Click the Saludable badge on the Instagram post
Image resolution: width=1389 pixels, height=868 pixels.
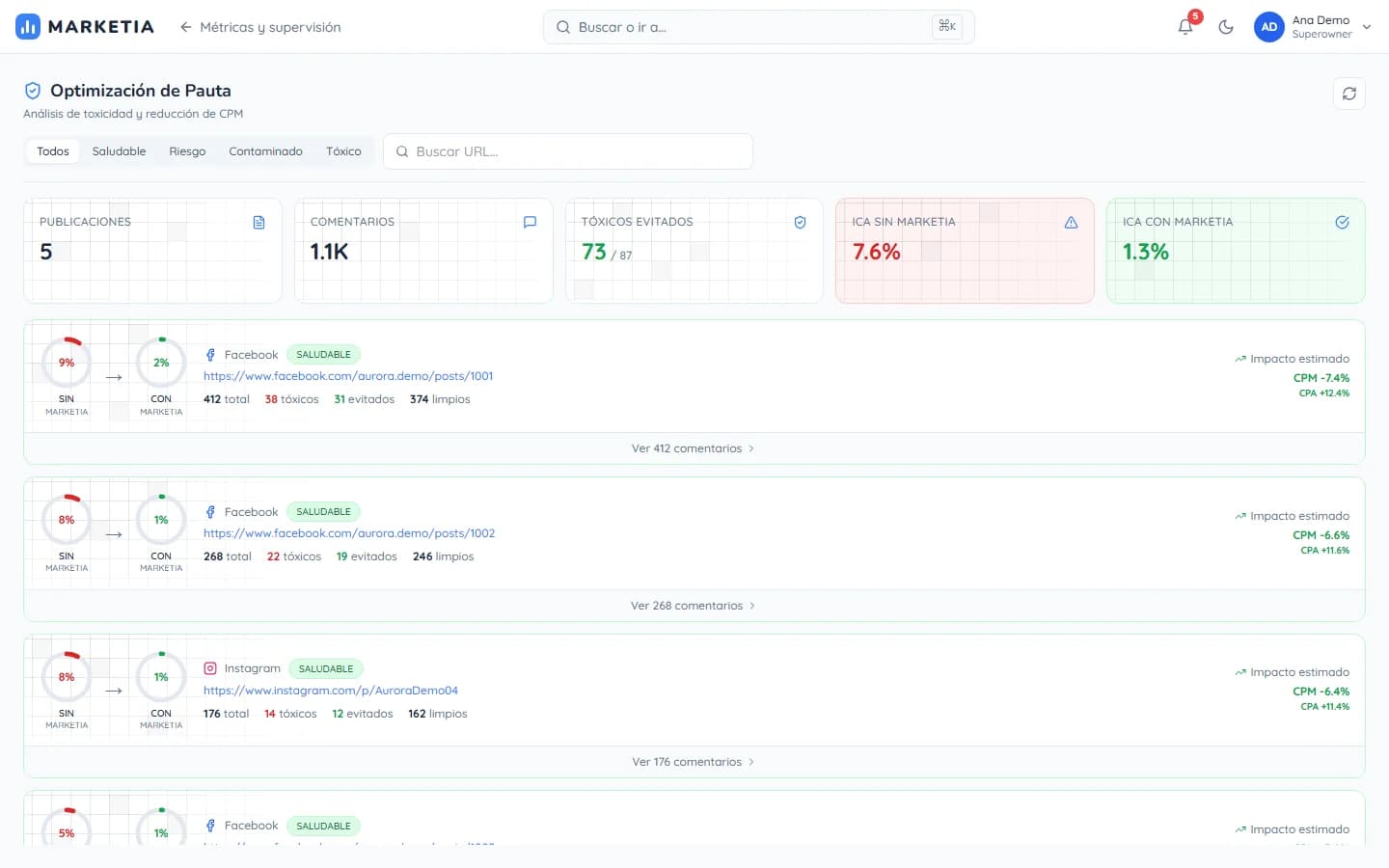(x=326, y=668)
